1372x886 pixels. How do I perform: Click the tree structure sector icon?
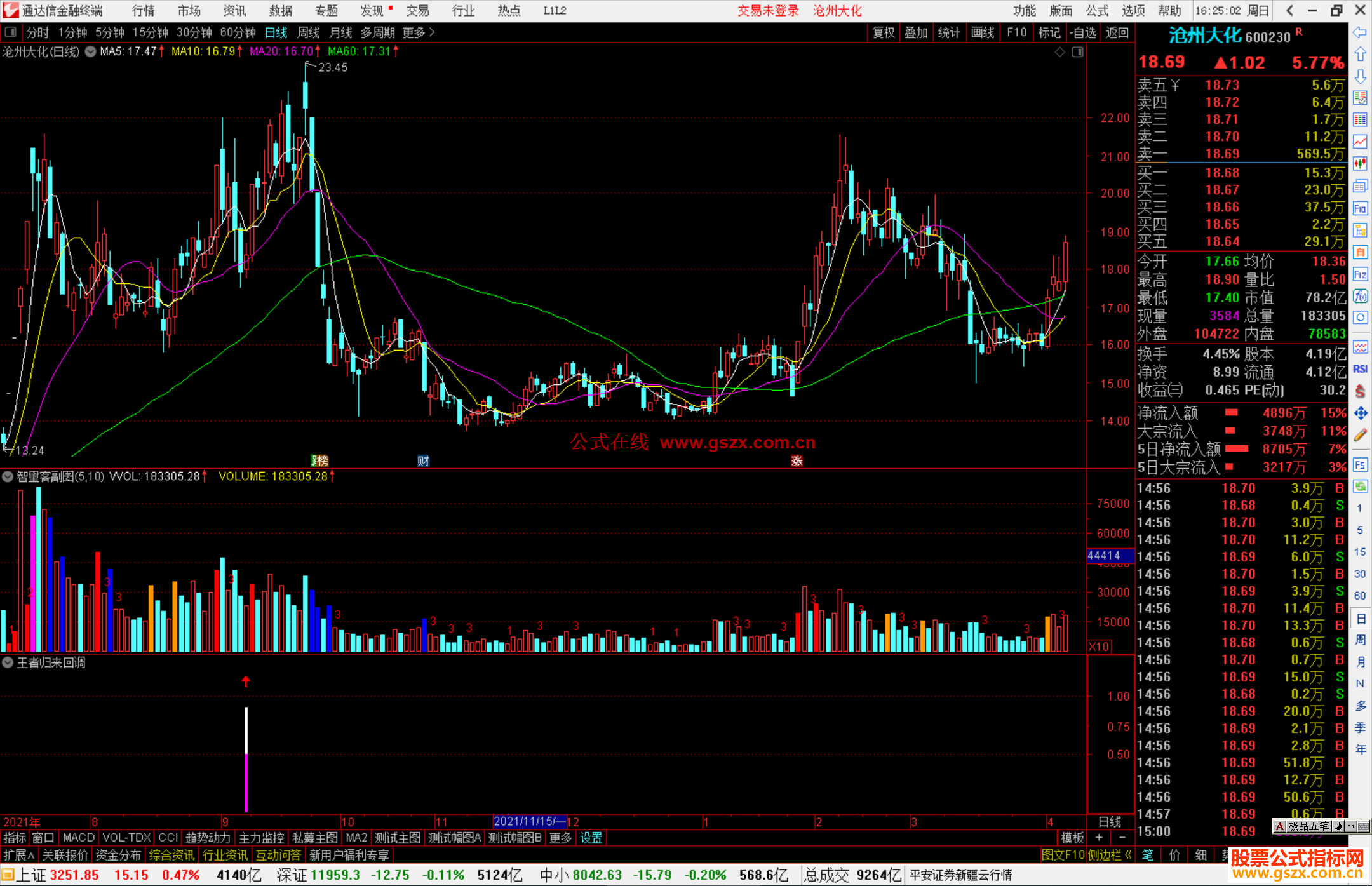1360,230
